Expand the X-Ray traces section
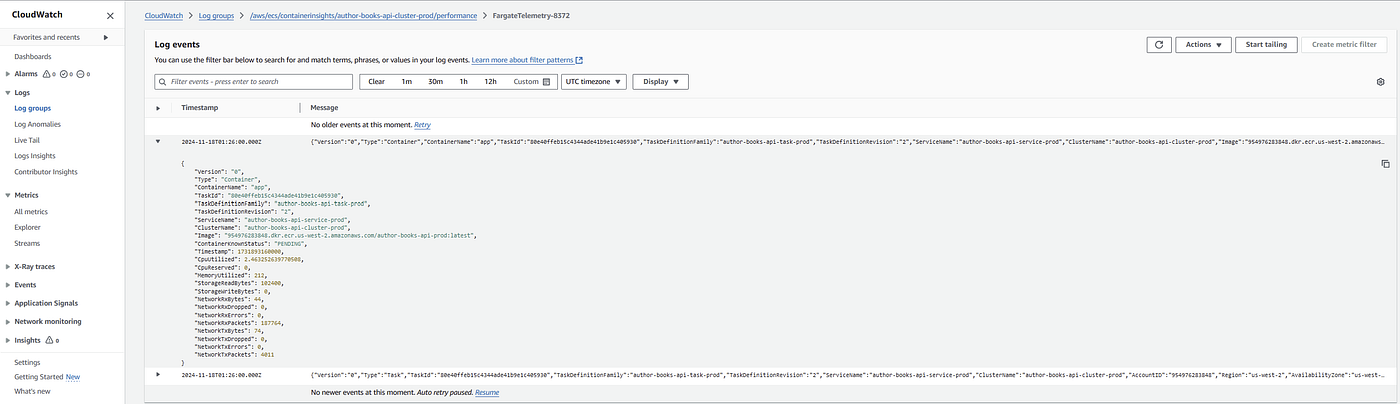Screen dimensions: 1400x404 (8, 267)
